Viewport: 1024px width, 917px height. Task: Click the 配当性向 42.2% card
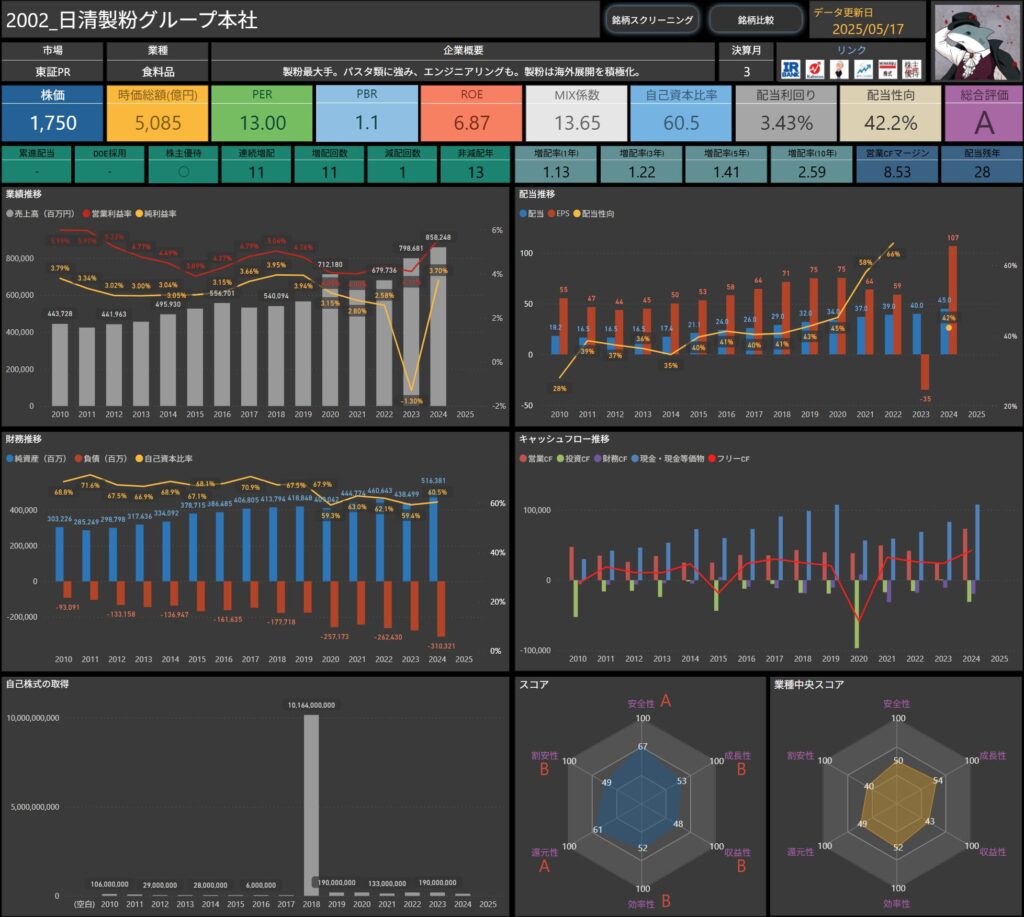(891, 113)
